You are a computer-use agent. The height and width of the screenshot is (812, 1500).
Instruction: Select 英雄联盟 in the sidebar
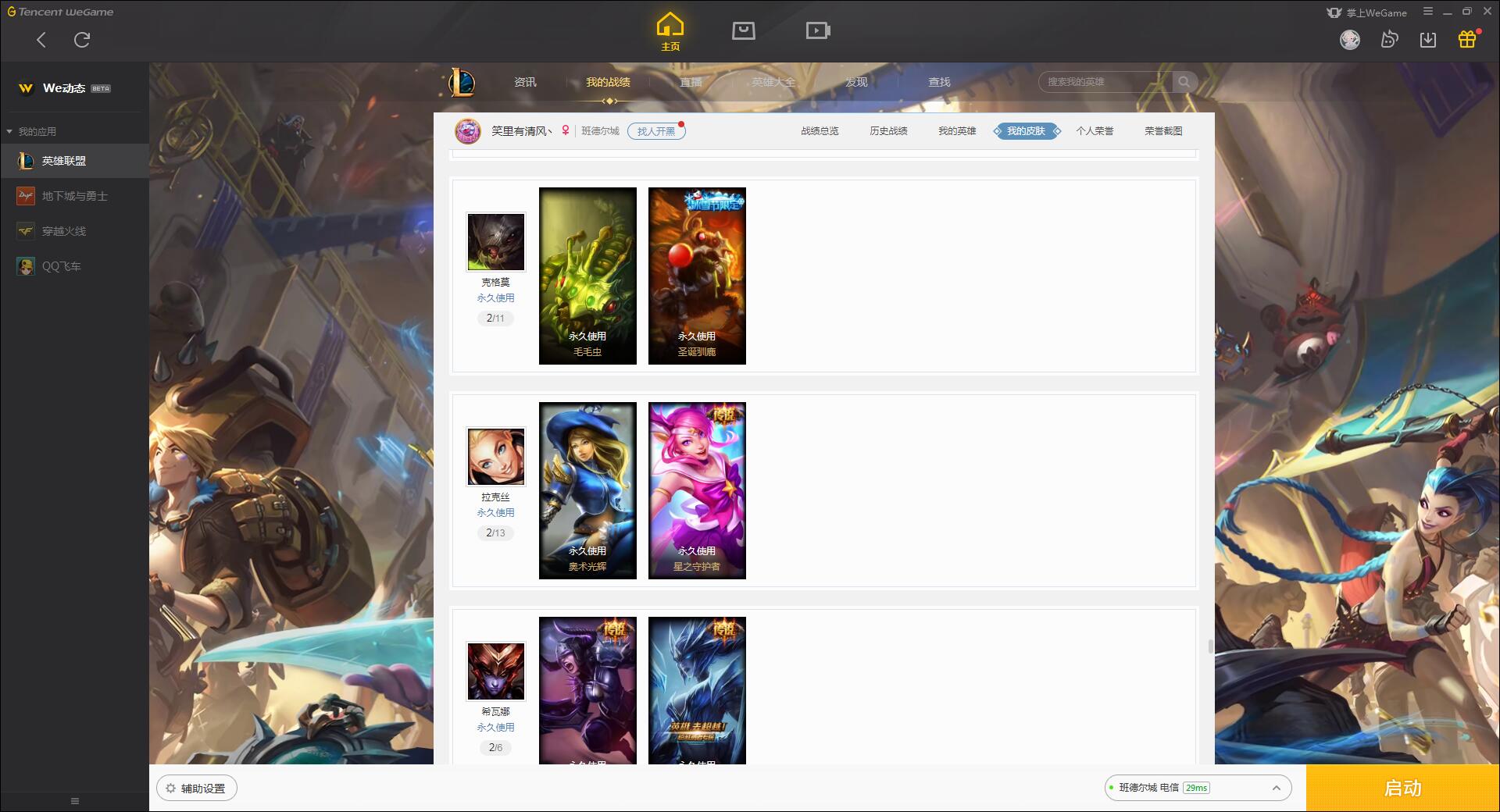[74, 161]
